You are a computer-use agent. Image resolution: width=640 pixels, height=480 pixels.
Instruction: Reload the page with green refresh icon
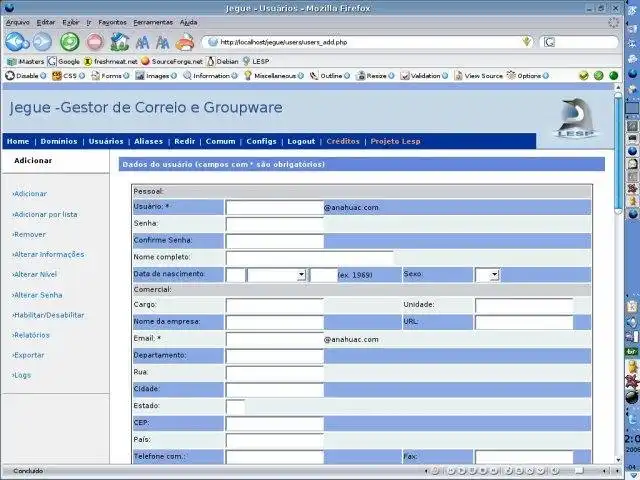click(70, 42)
